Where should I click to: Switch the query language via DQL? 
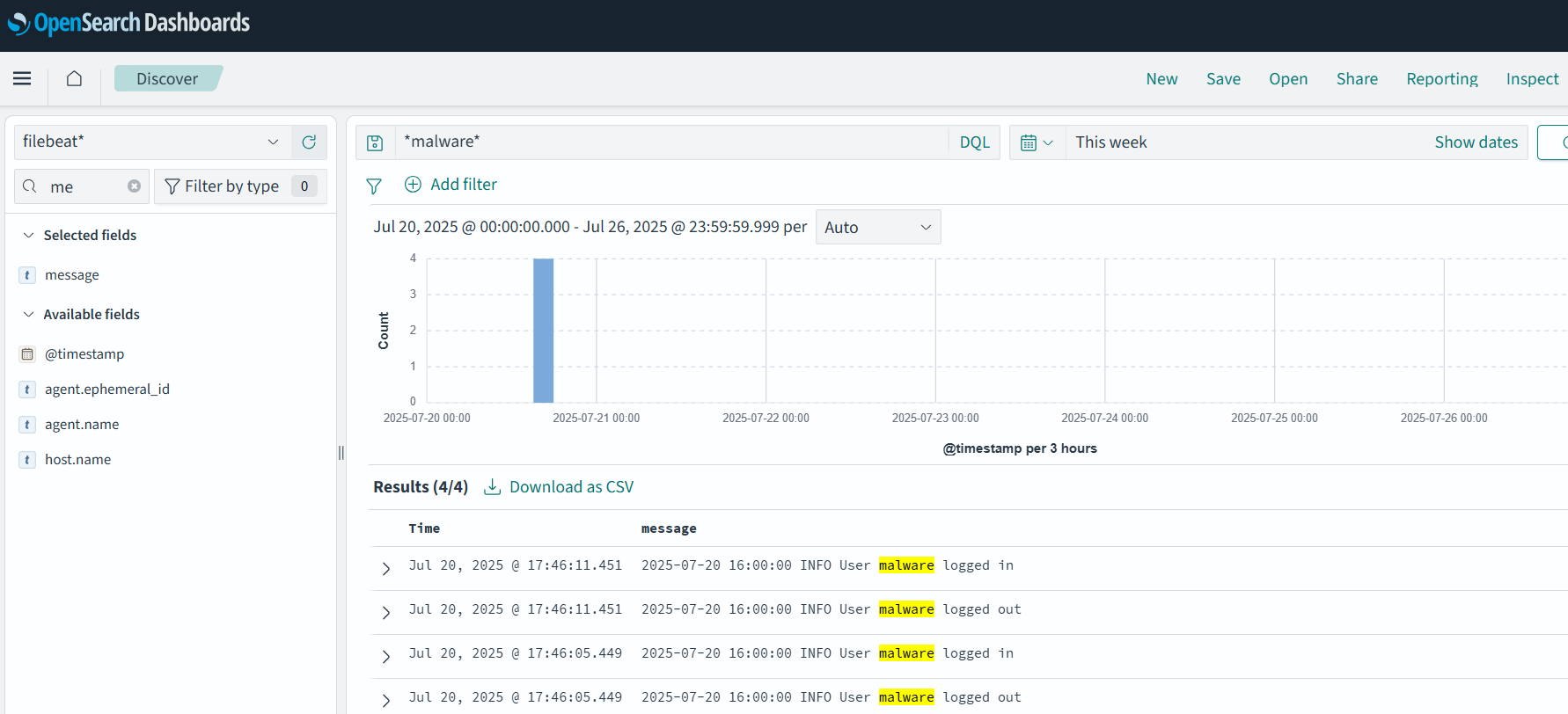pos(974,142)
